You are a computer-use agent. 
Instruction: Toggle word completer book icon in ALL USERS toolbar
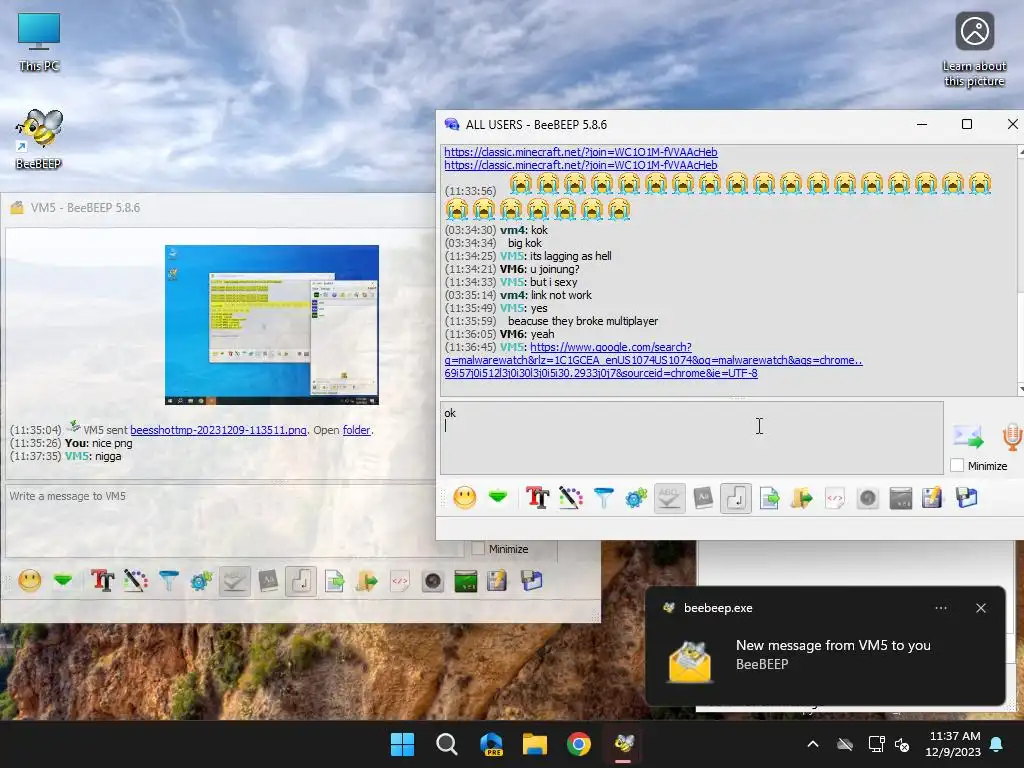click(x=703, y=498)
